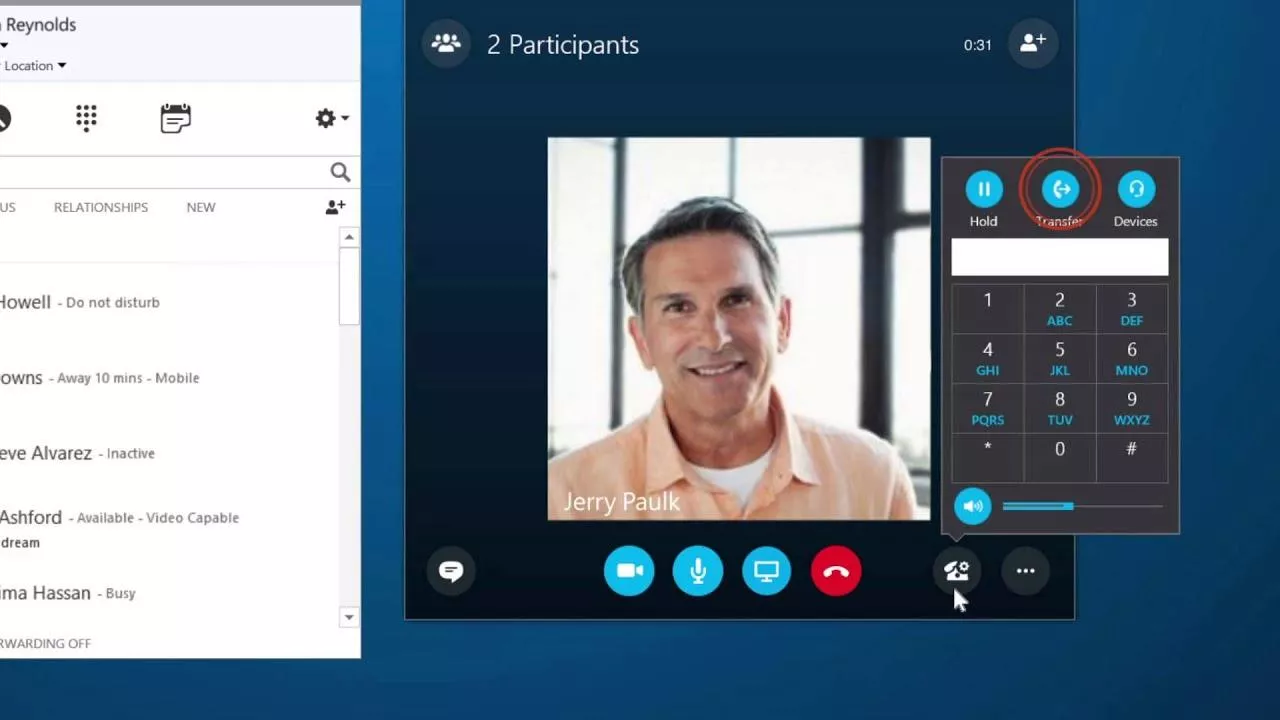Put the call on Hold
1280x720 pixels.
984,189
